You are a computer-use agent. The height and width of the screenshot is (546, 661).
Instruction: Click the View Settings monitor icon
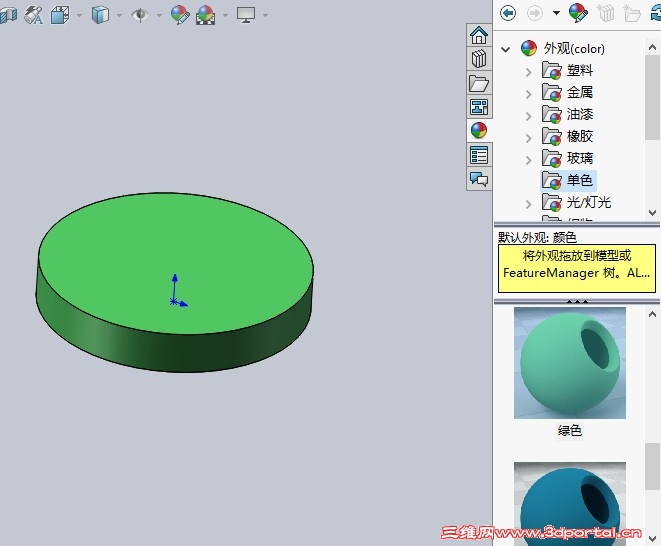(246, 15)
